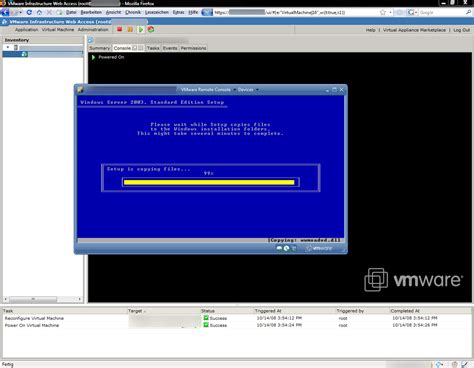Click the green Power On play button
Image resolution: width=474 pixels, height=368 pixels.
(141, 29)
